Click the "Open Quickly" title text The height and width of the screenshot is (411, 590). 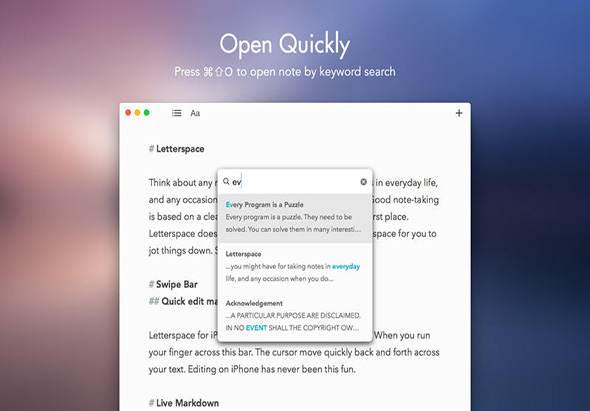click(285, 44)
